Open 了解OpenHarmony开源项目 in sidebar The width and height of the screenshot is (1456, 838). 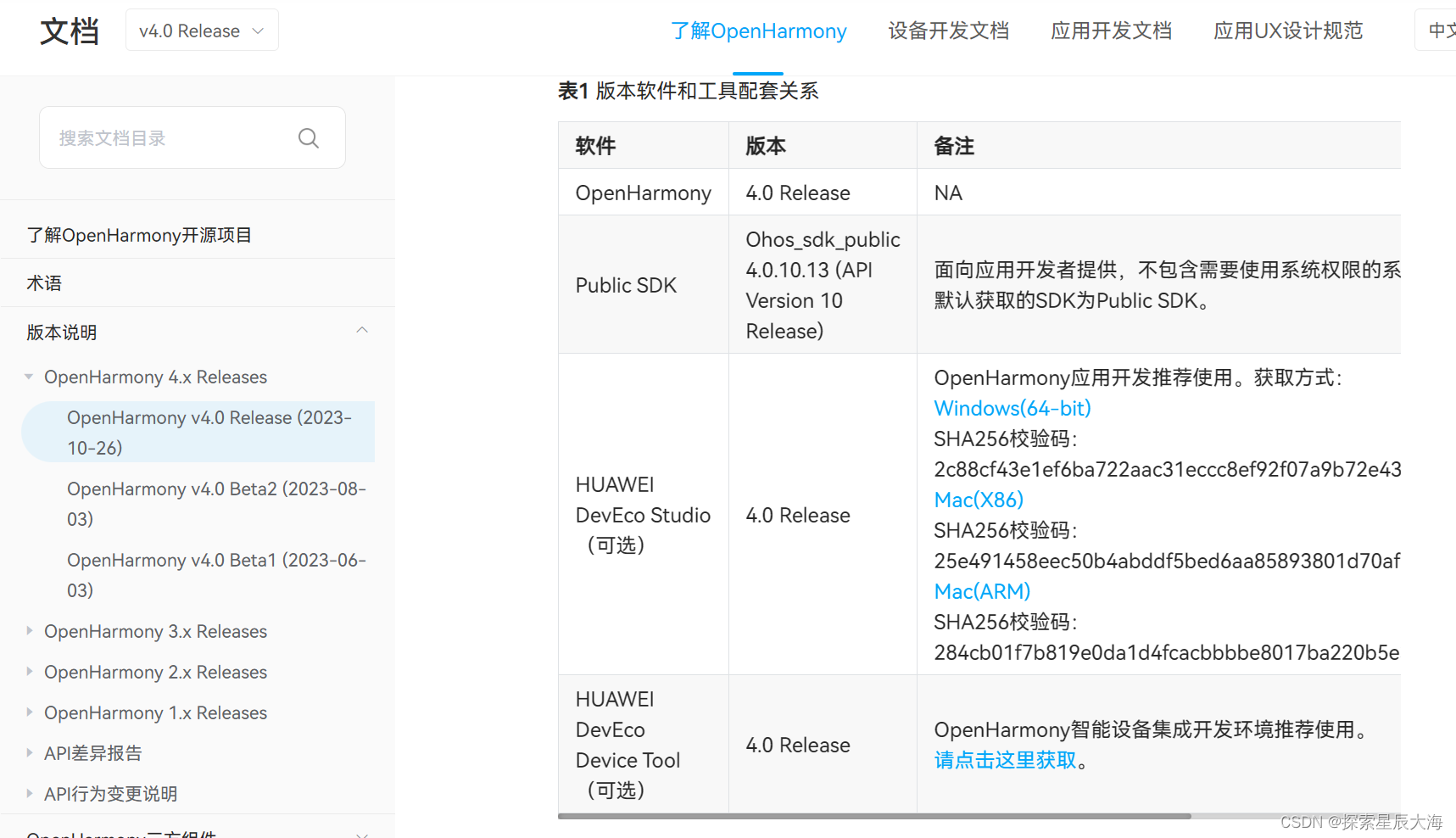click(x=139, y=235)
